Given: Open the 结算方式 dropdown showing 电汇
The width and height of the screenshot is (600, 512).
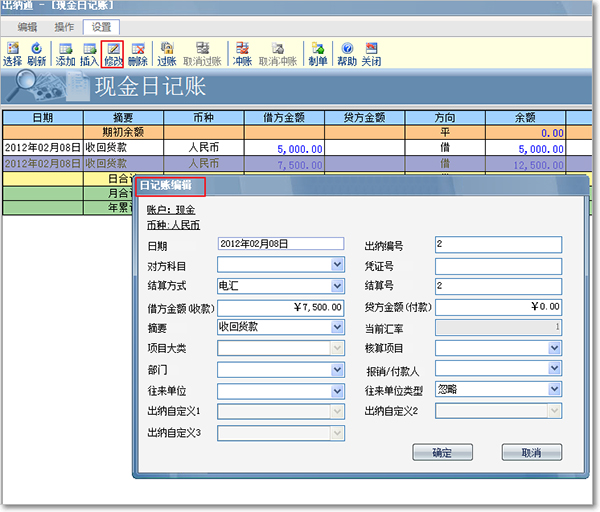Looking at the screenshot, I should [x=337, y=286].
